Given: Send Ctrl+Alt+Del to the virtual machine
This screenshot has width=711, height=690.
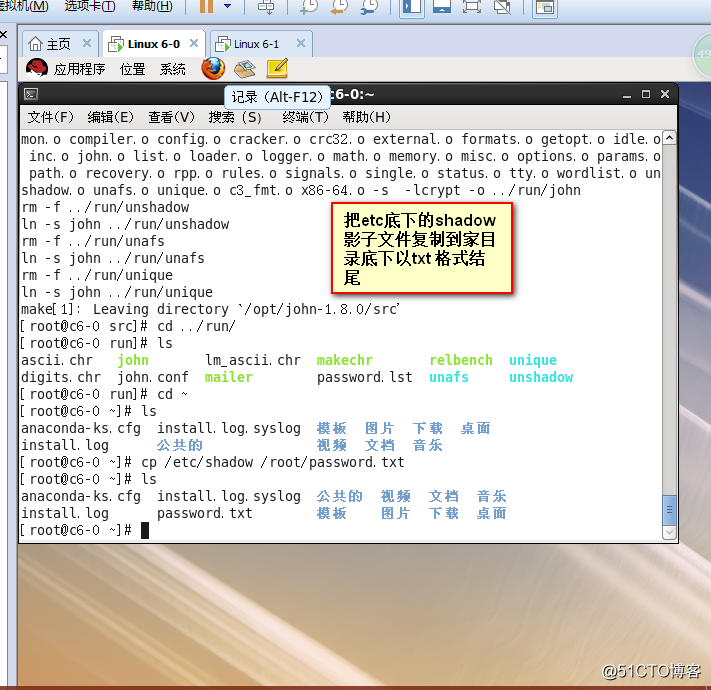Looking at the screenshot, I should click(266, 7).
